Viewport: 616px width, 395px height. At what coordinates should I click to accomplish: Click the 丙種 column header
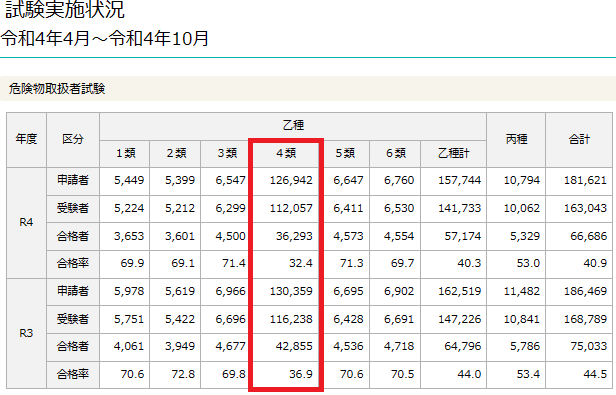tap(516, 140)
